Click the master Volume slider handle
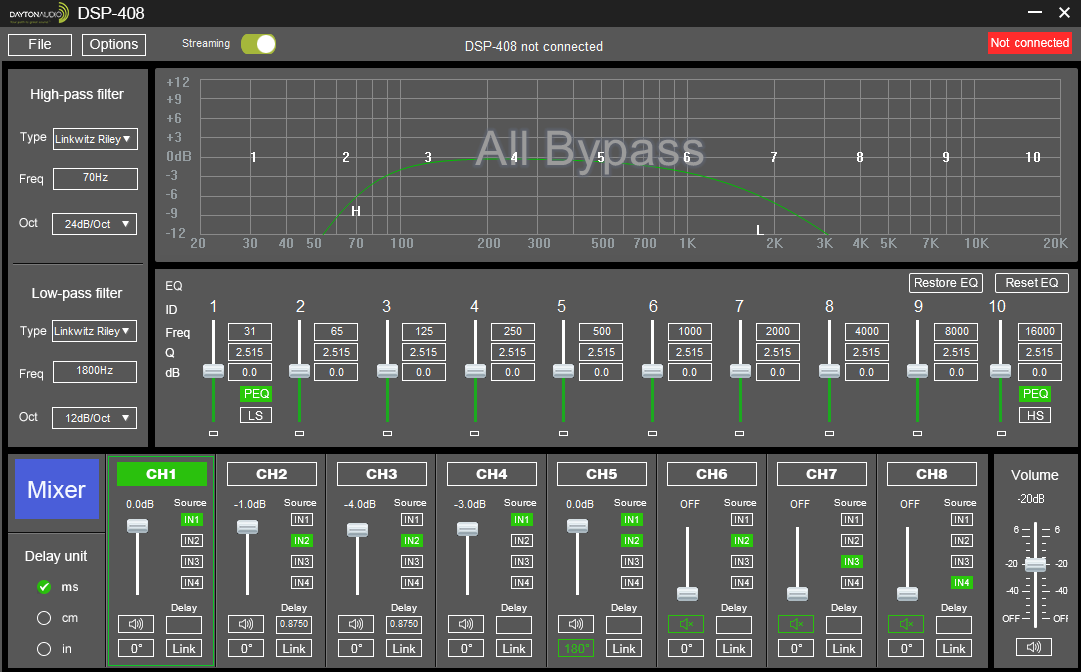 (x=1035, y=564)
